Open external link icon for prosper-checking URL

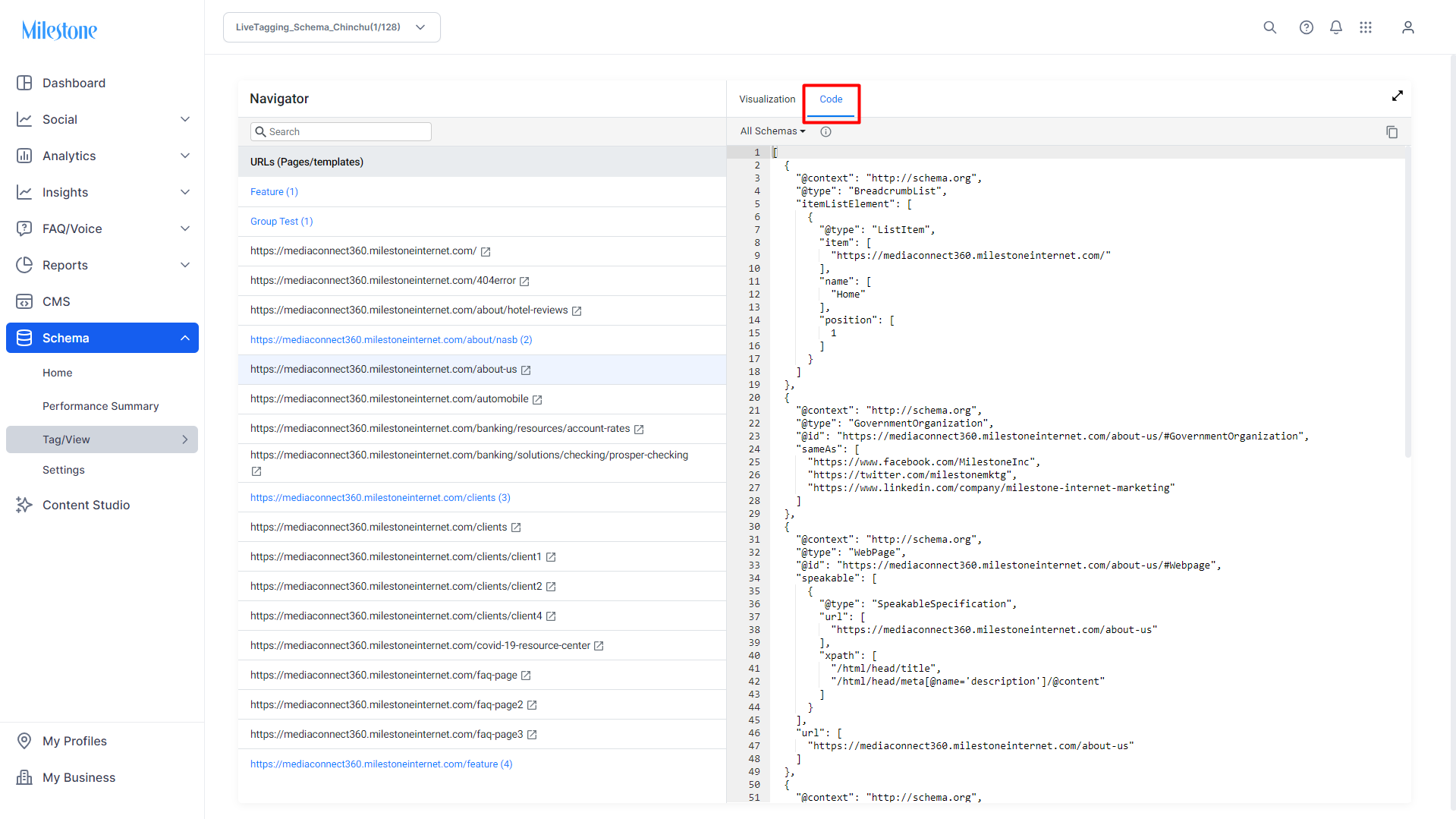pos(256,471)
